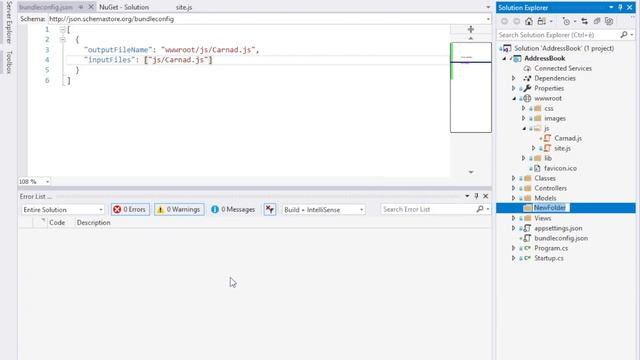640x360 pixels.
Task: Click the Error List search magnifier icon
Action: [x=480, y=209]
